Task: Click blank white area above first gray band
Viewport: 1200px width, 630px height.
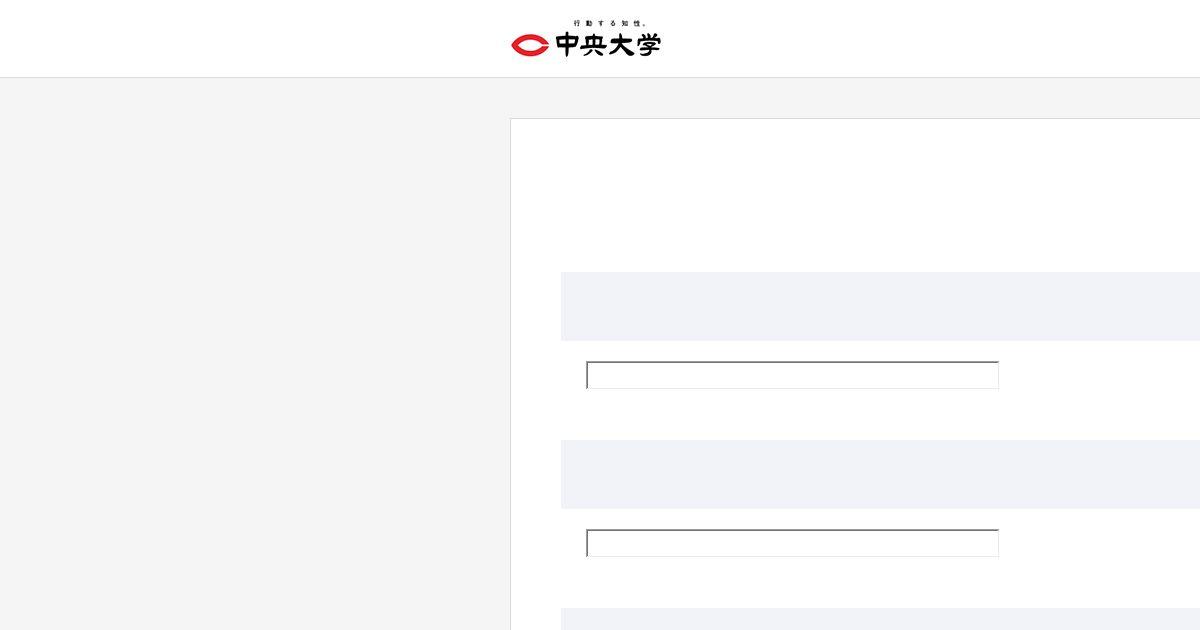Action: (x=855, y=195)
